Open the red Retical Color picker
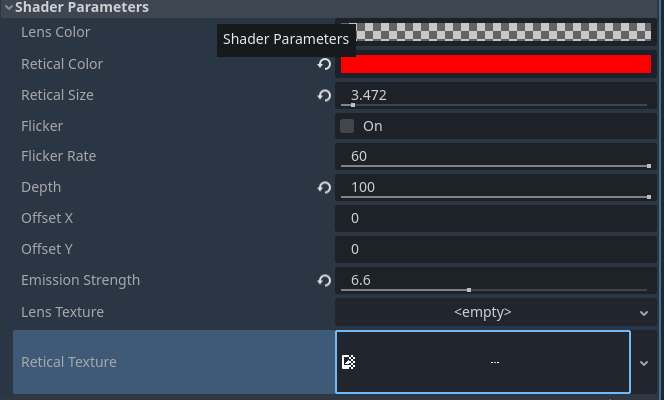Viewport: 665px width, 400px height. [x=496, y=64]
